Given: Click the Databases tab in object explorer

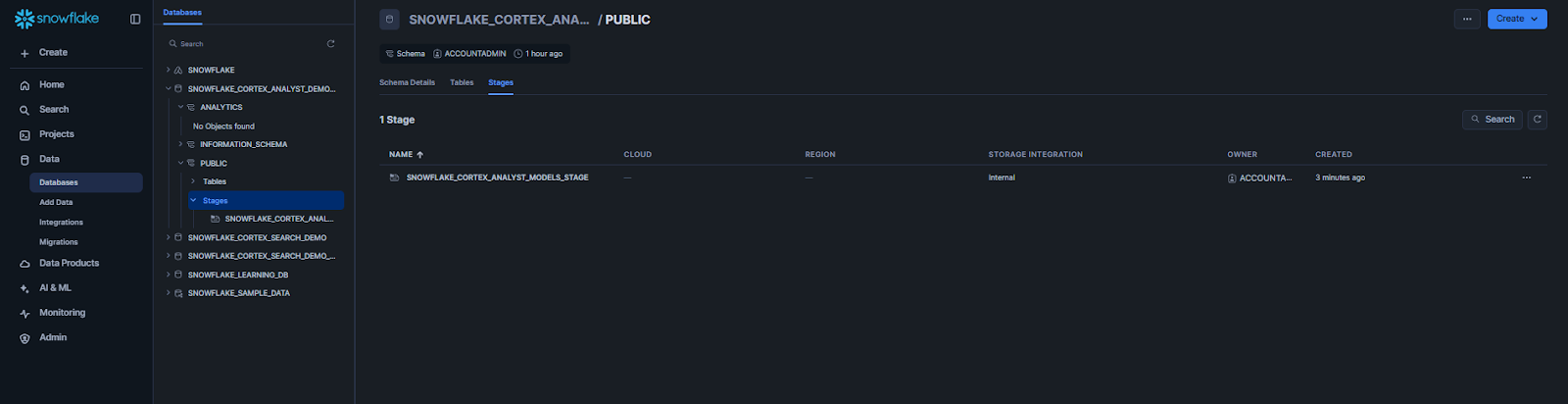Looking at the screenshot, I should pos(182,13).
